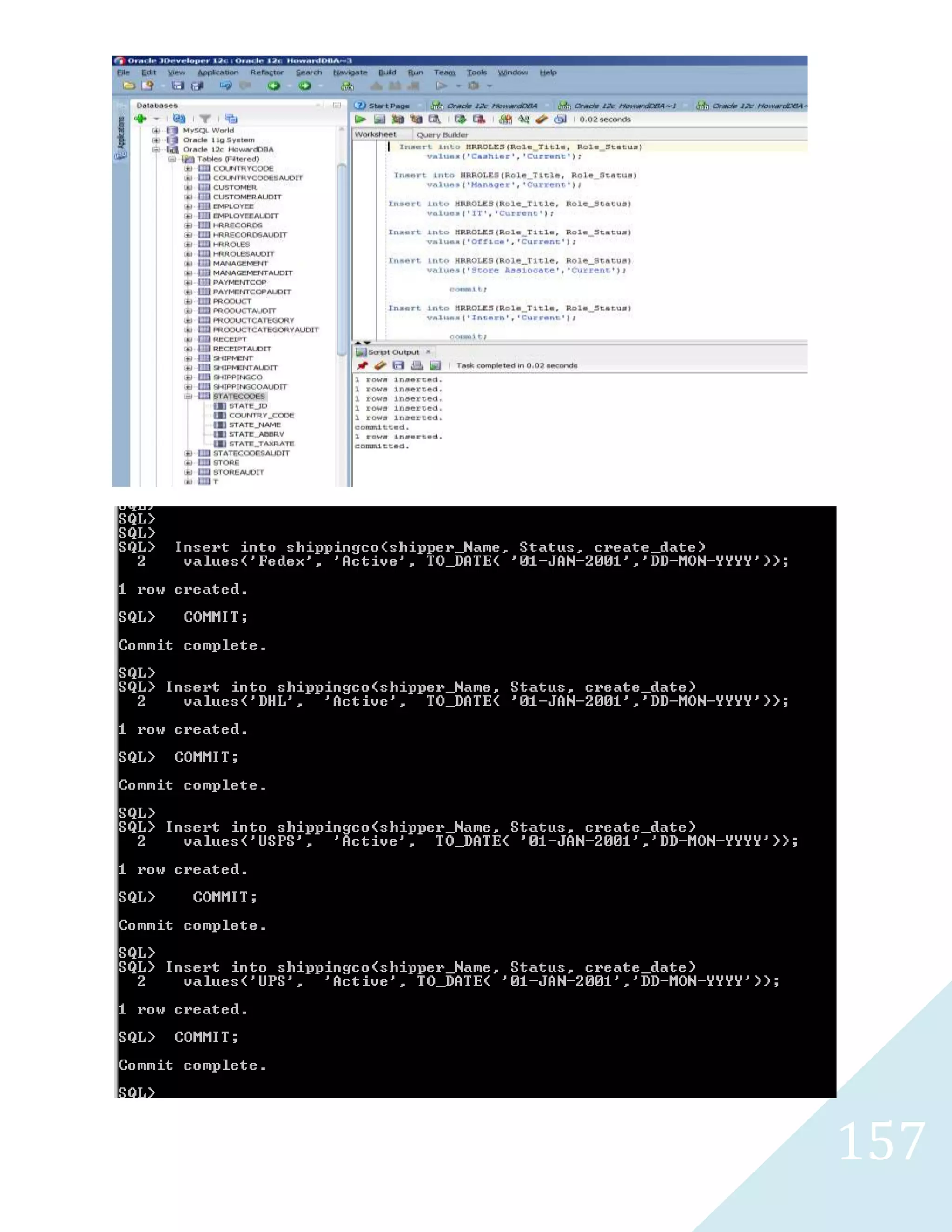Collapse the Tables (Filtered) node
The width and height of the screenshot is (952, 1232).
172,159
